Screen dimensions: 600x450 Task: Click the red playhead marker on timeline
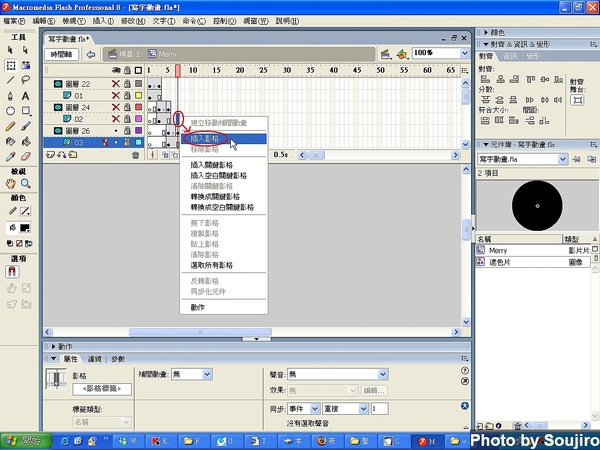(178, 70)
